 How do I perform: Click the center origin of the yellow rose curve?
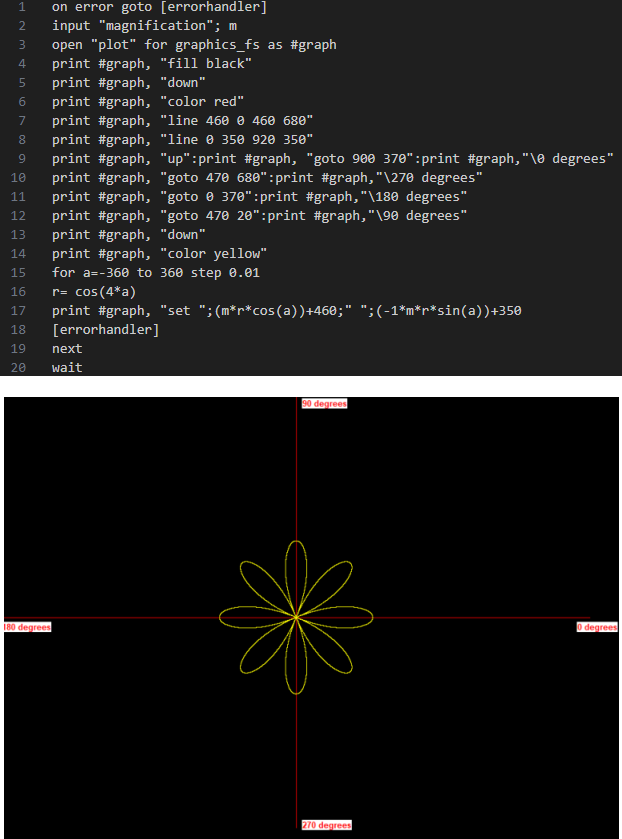pyautogui.click(x=297, y=617)
